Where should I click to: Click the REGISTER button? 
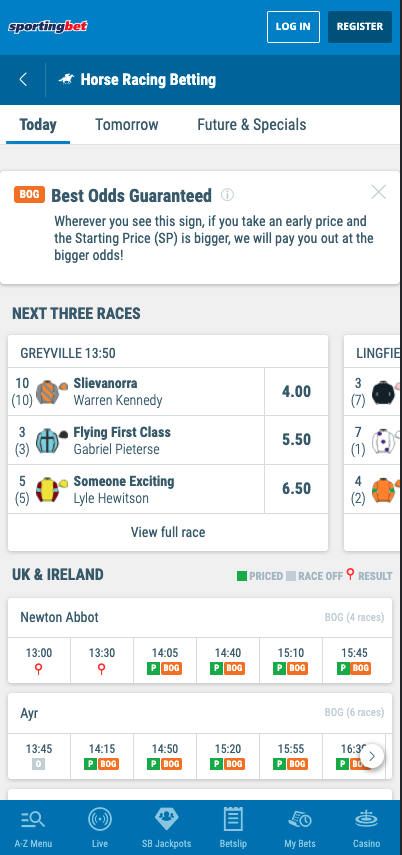pos(359,26)
